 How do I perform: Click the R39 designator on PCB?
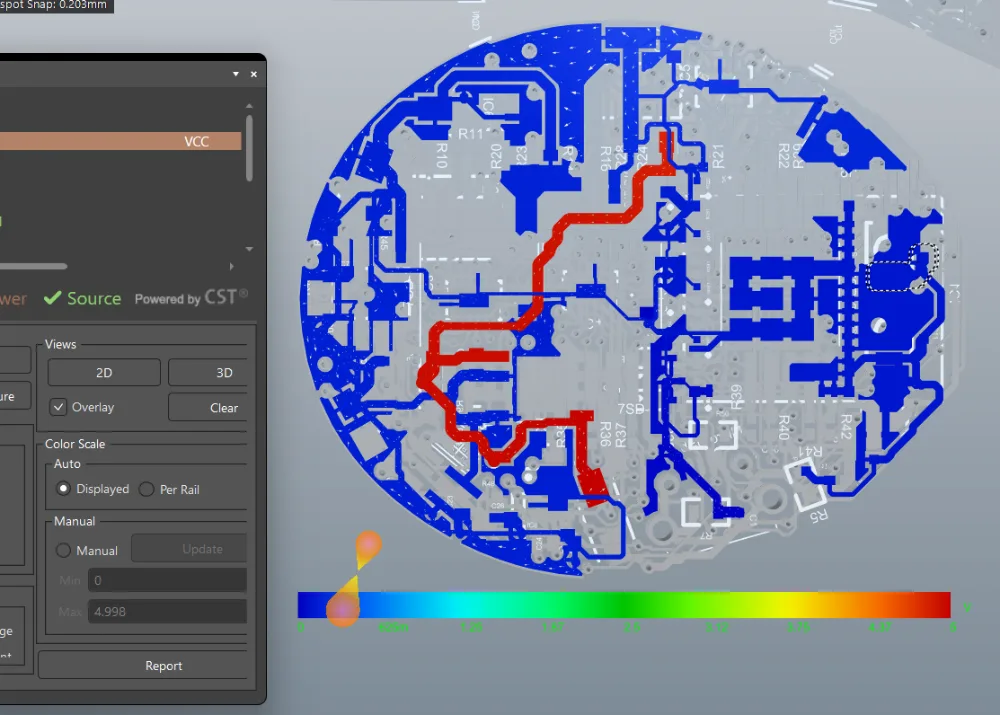[736, 396]
